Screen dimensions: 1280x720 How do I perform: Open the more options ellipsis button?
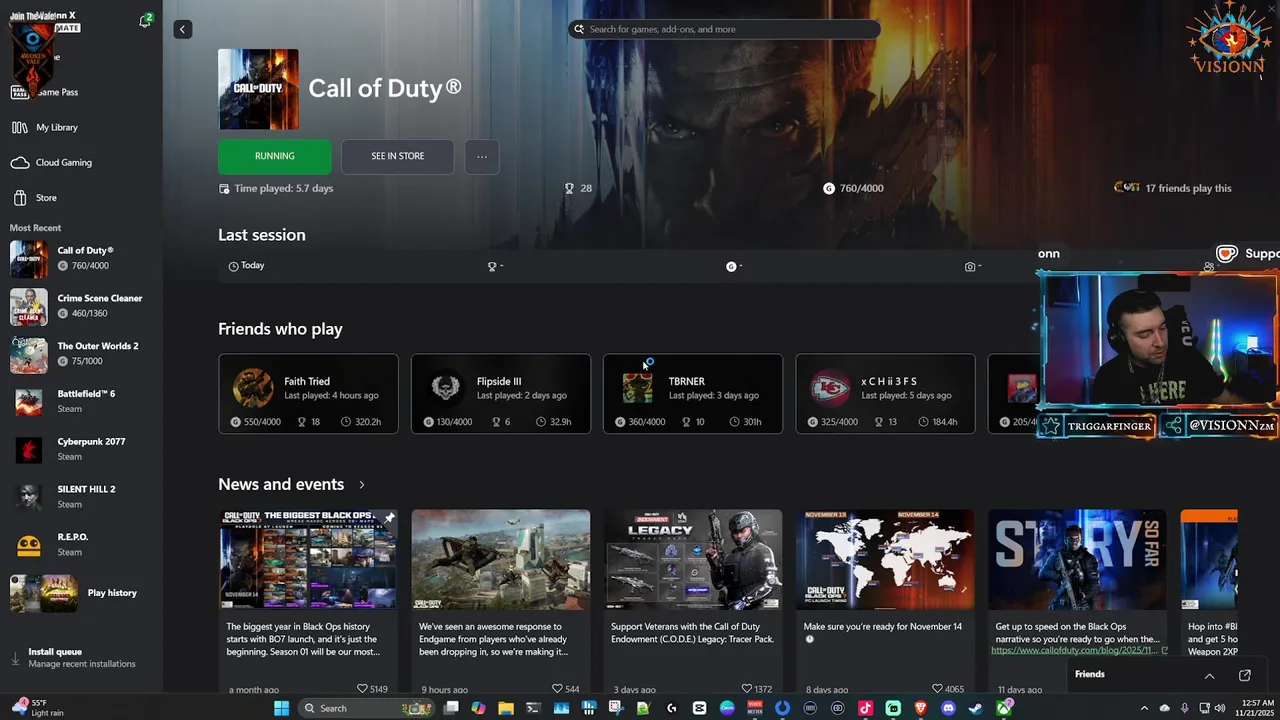[x=482, y=156]
